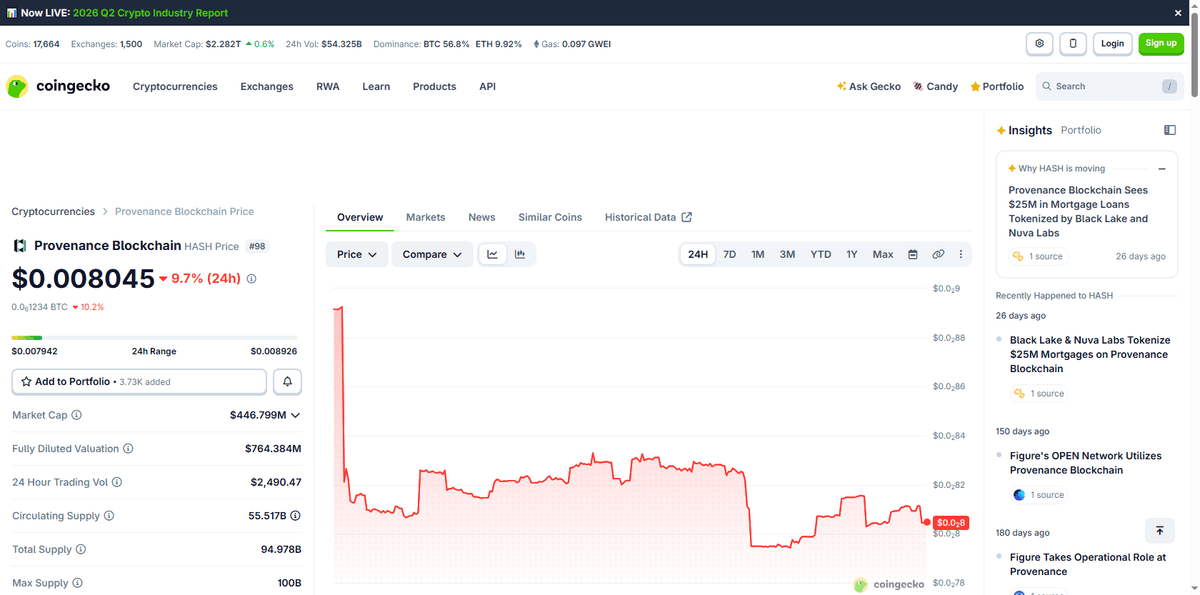The image size is (1200, 595).
Task: Click info icon next to Max Supply
Action: point(77,583)
